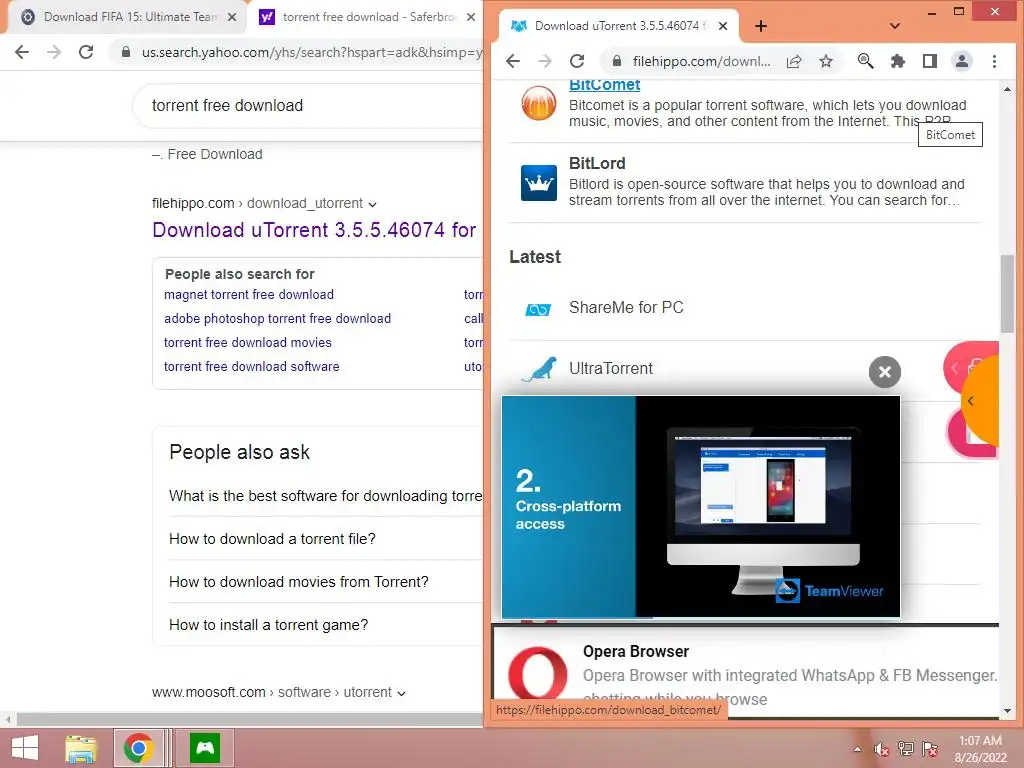Go forward in the filehippo window

tap(545, 61)
